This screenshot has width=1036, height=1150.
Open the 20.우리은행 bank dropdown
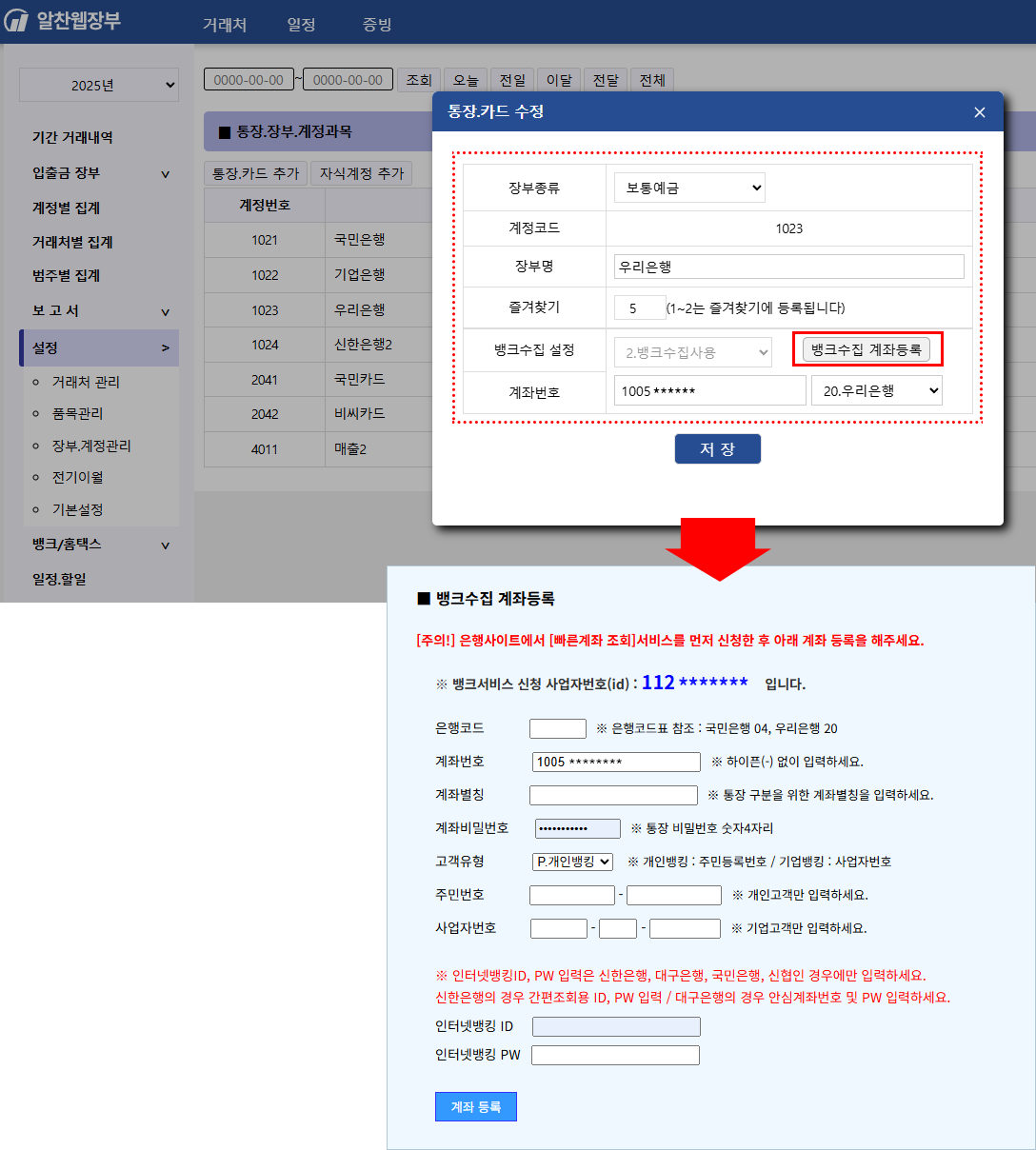point(877,390)
